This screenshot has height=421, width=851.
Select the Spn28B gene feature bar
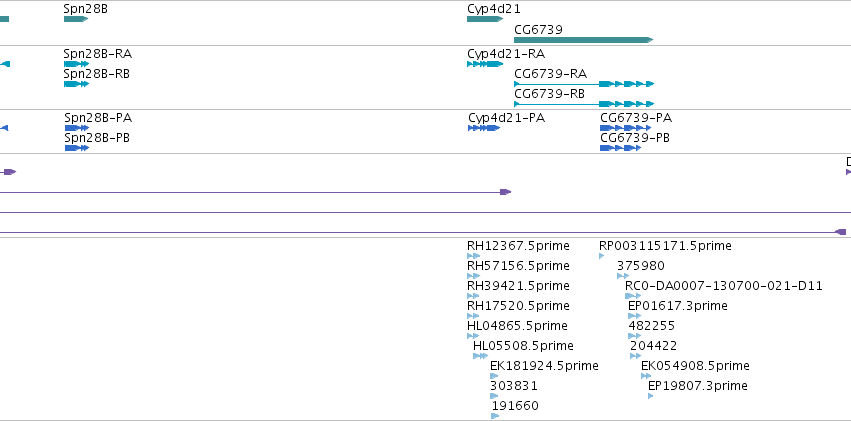[76, 19]
